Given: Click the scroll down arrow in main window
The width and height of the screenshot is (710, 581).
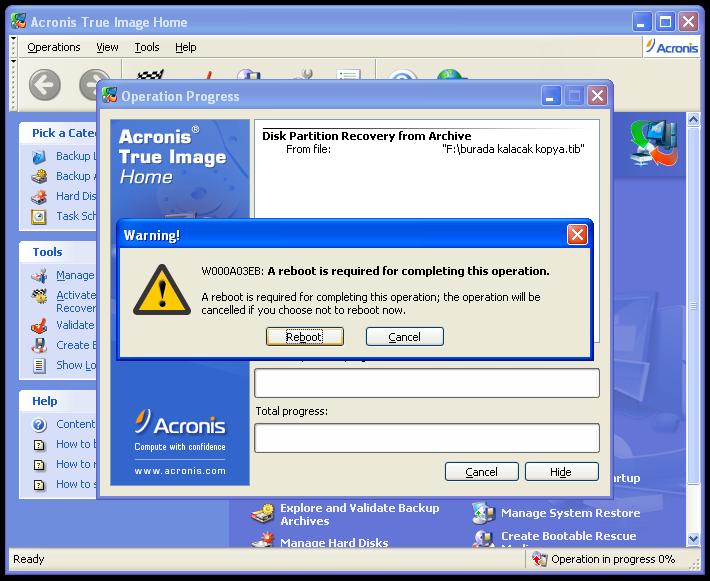Looking at the screenshot, I should (693, 538).
